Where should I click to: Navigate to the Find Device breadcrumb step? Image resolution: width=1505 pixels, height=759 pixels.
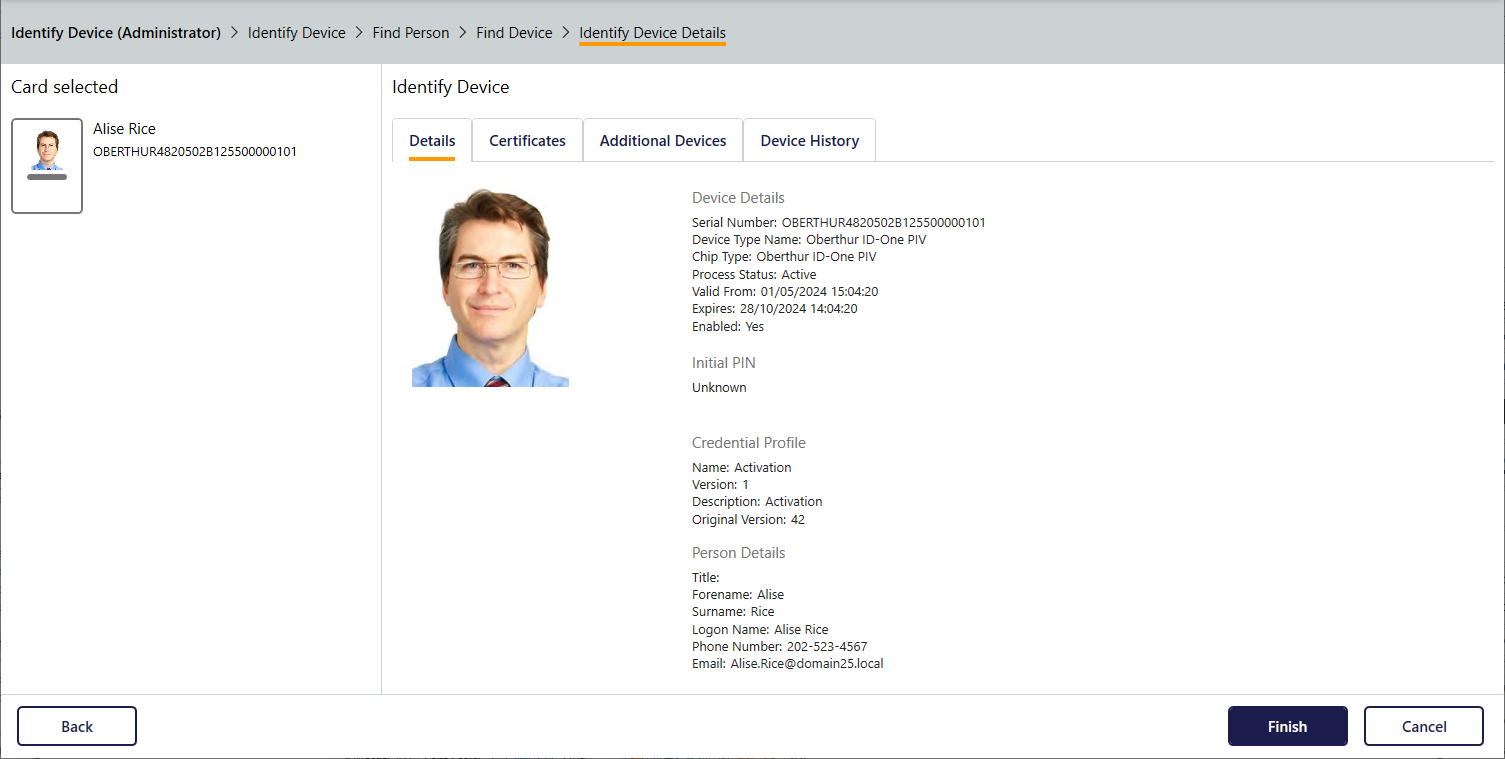coord(514,33)
